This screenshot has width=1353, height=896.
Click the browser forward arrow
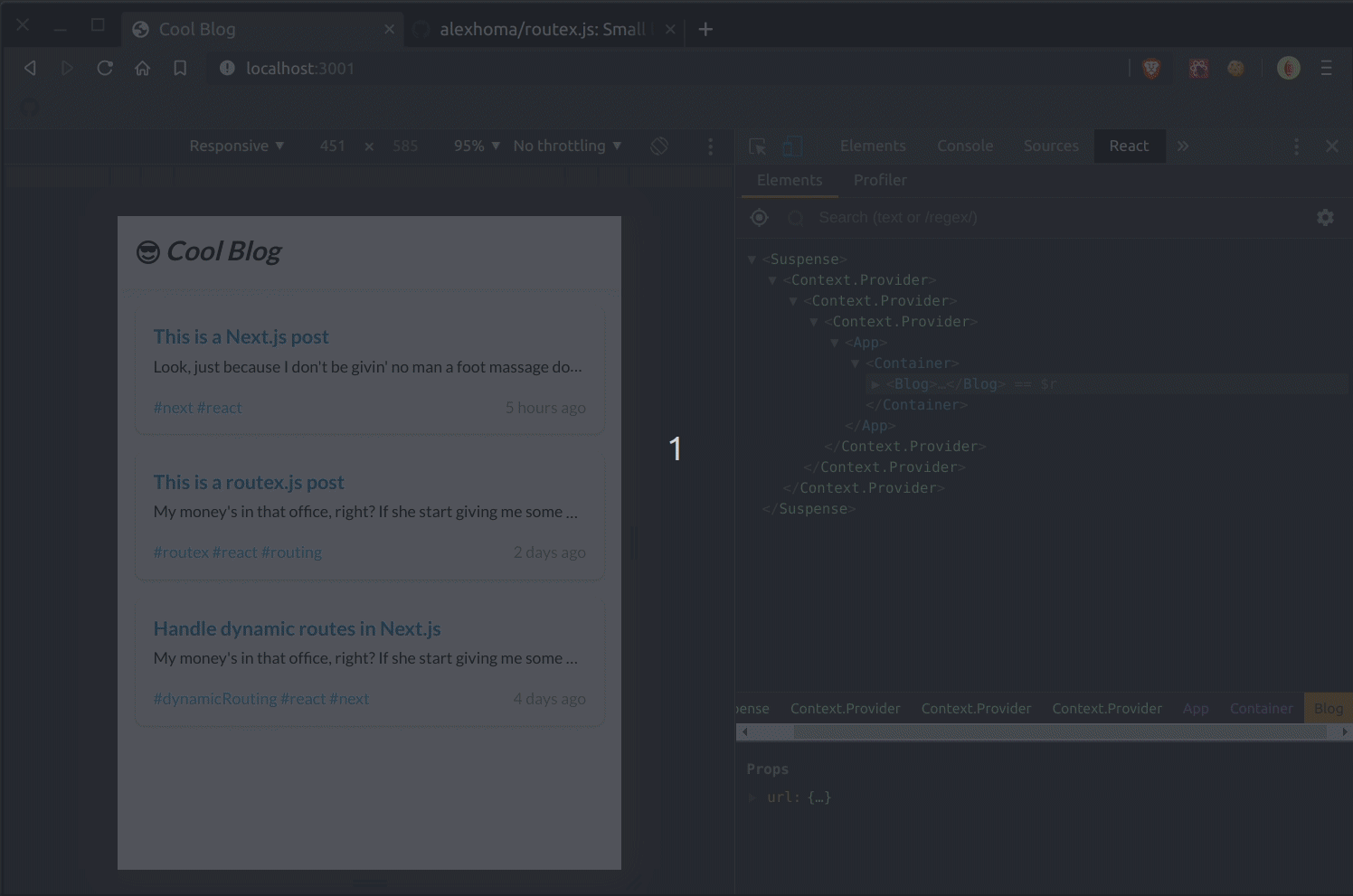[67, 68]
